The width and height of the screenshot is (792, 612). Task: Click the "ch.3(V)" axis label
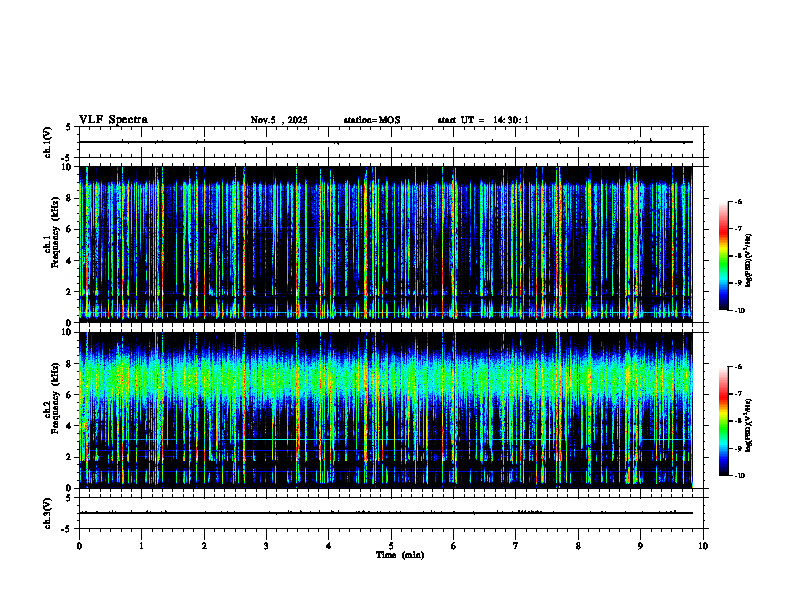click(48, 513)
